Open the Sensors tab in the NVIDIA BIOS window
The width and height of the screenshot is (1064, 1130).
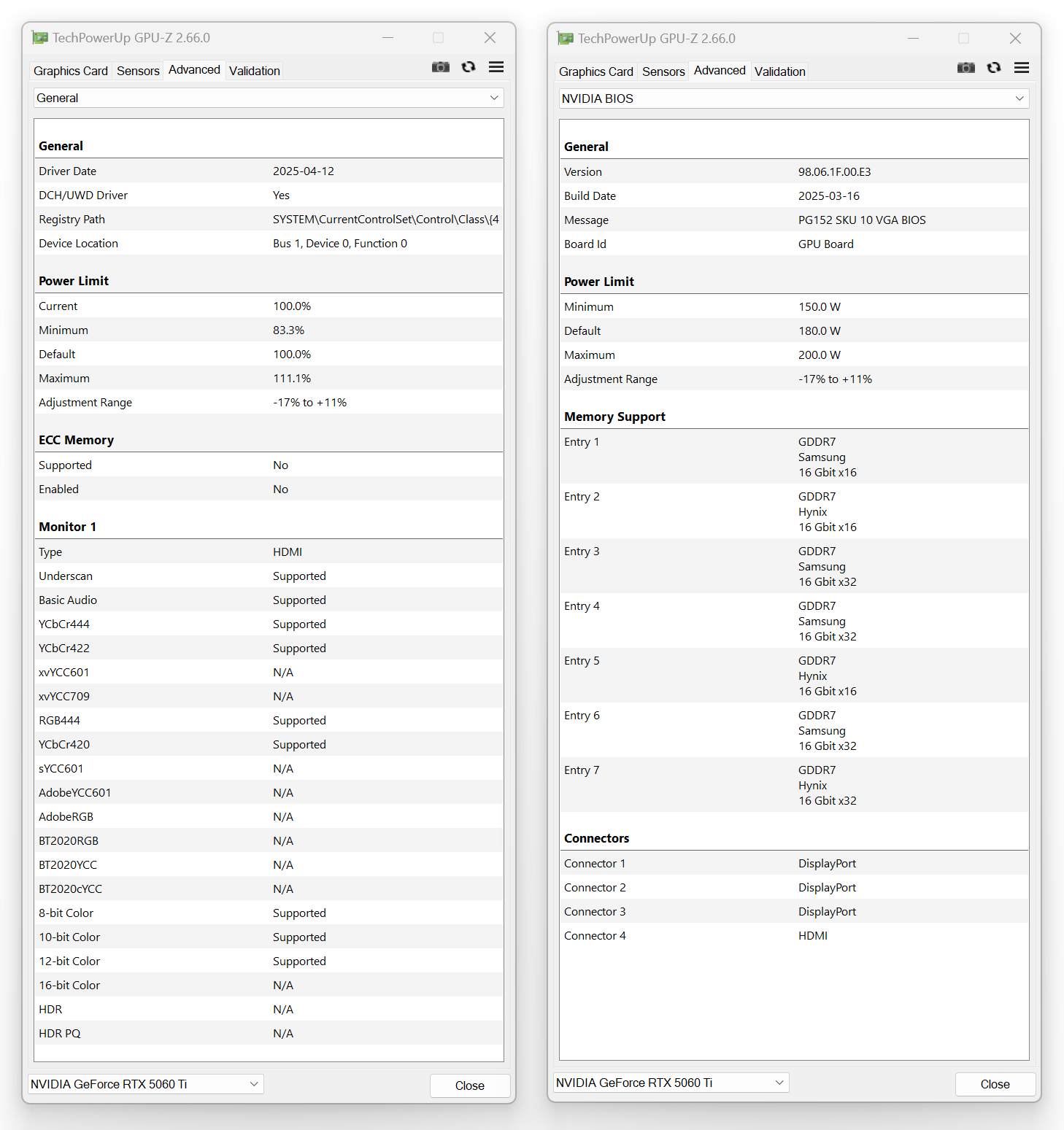pyautogui.click(x=663, y=71)
